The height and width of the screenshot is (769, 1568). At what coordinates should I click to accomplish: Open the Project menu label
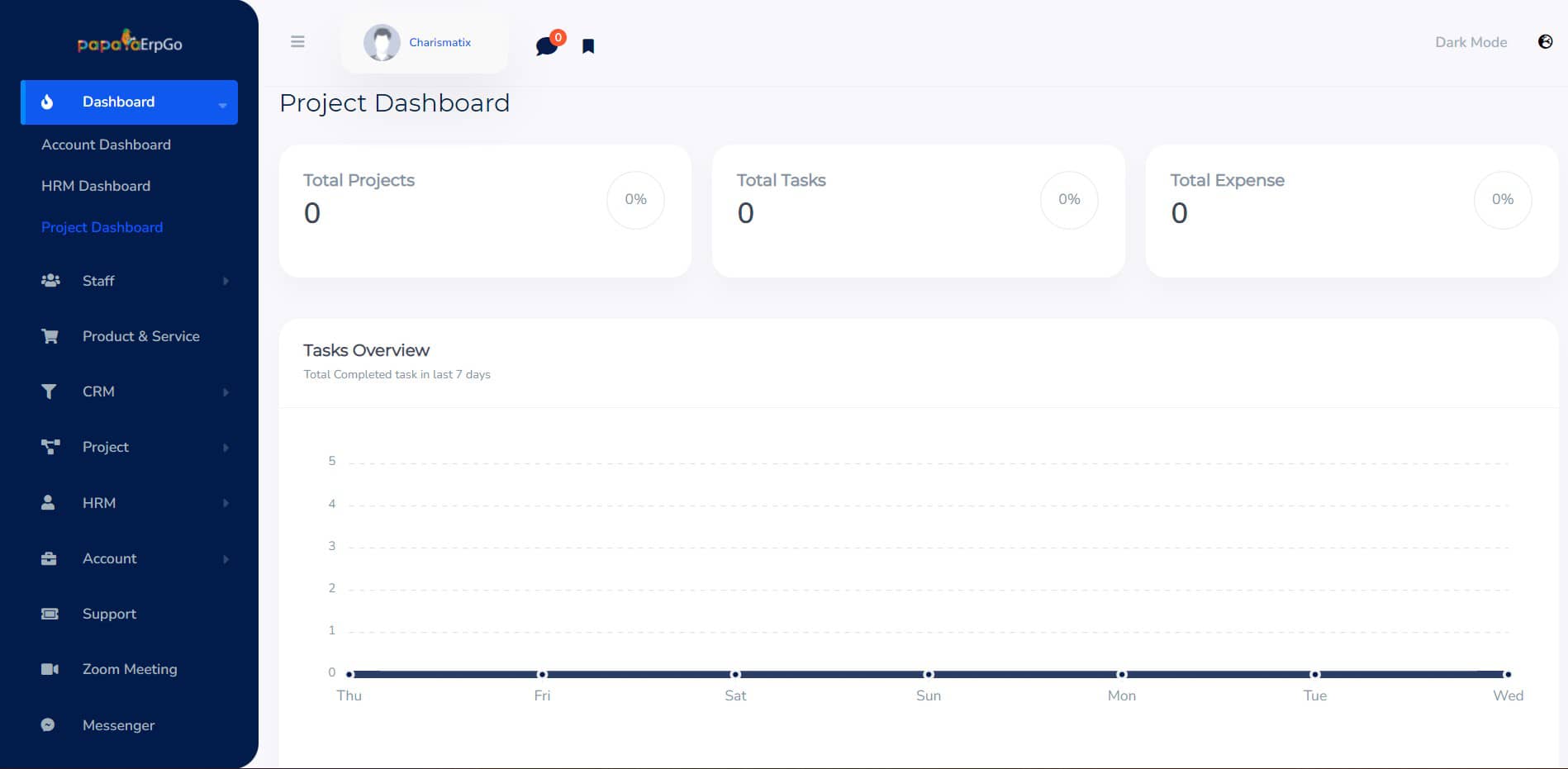tap(106, 447)
